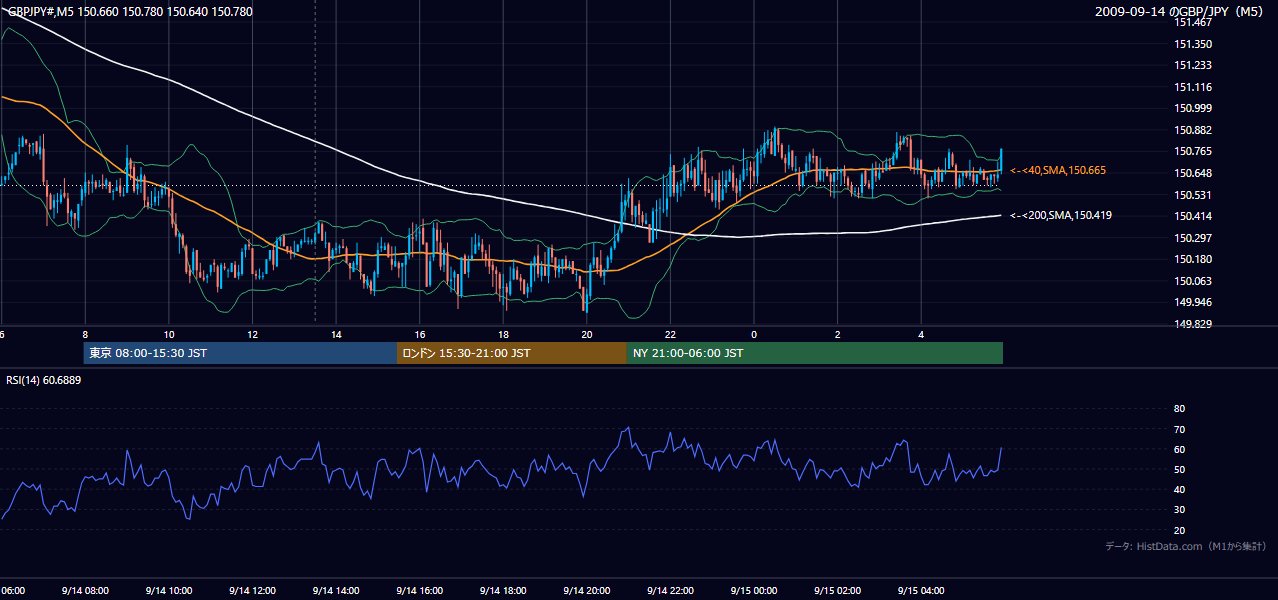Click the 150.180 price axis label

tap(1193, 259)
